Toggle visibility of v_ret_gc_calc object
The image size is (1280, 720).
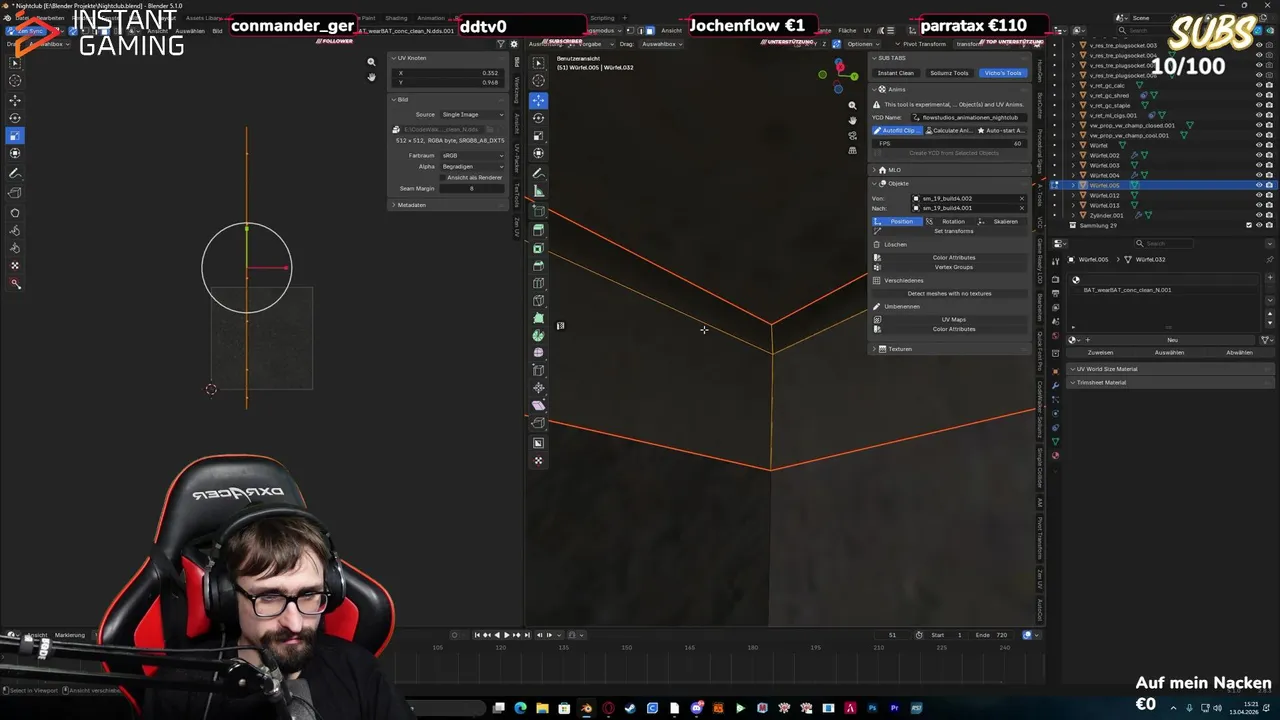point(1258,85)
